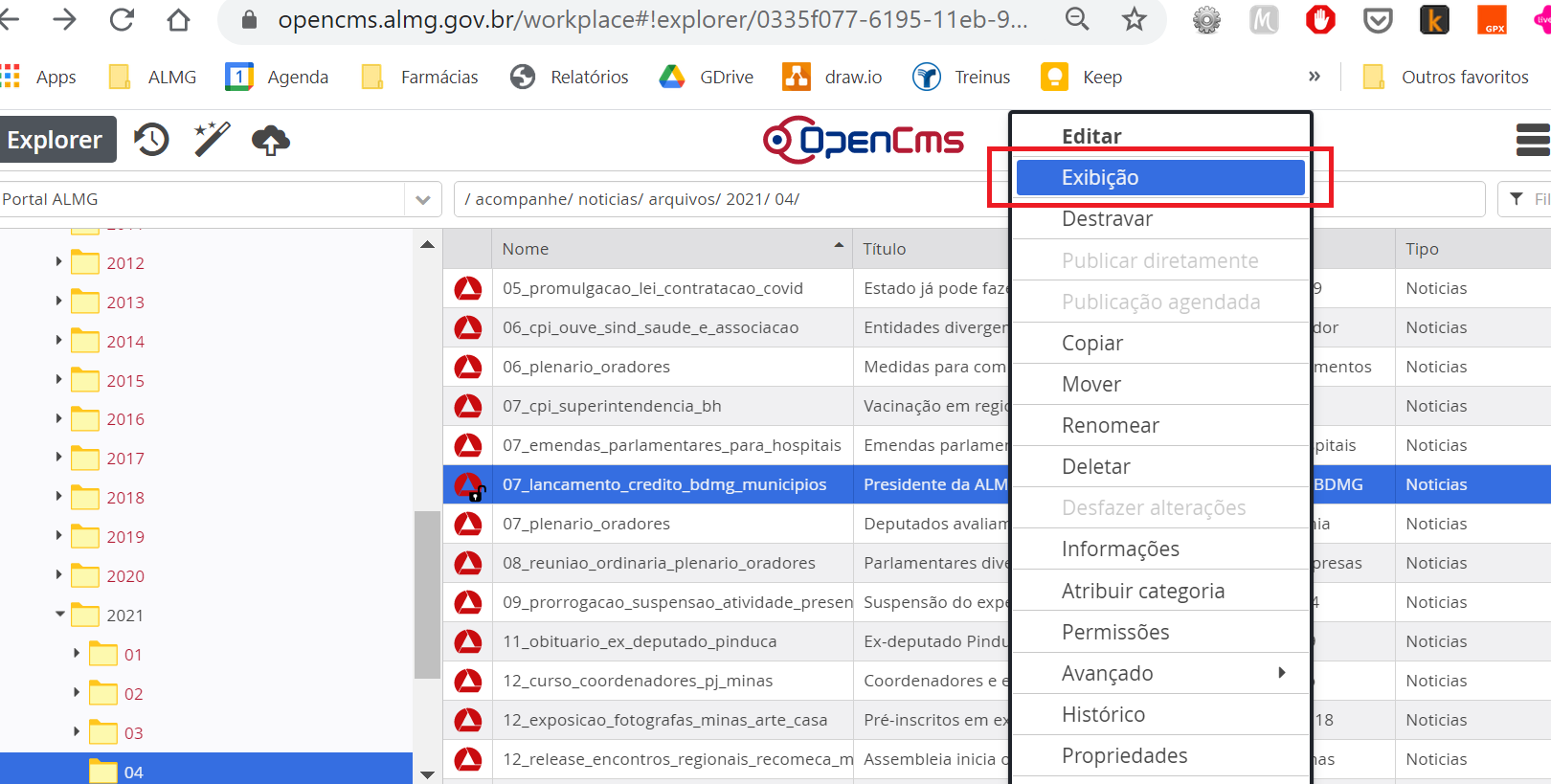1551x784 pixels.
Task: Click the Explorer button
Action: click(x=56, y=140)
